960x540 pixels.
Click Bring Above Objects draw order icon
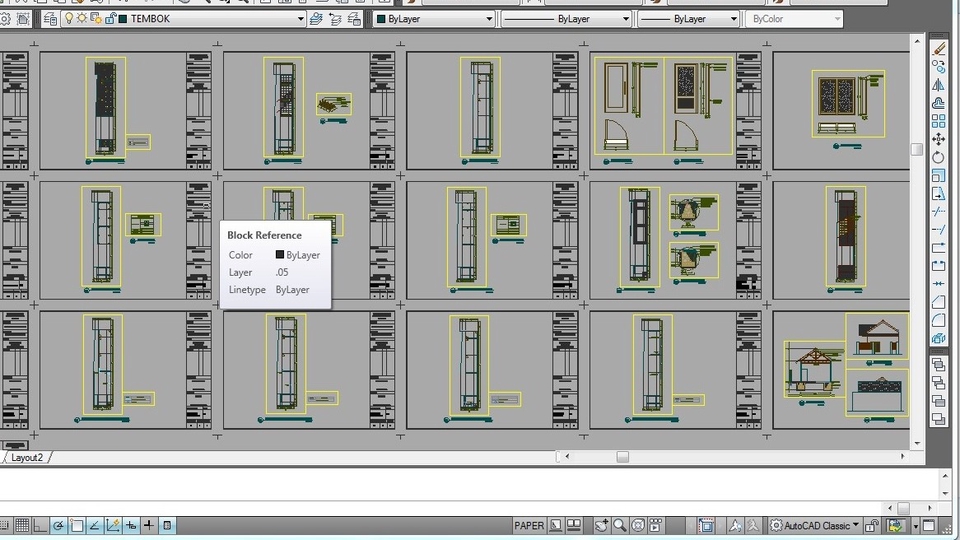pyautogui.click(x=939, y=401)
